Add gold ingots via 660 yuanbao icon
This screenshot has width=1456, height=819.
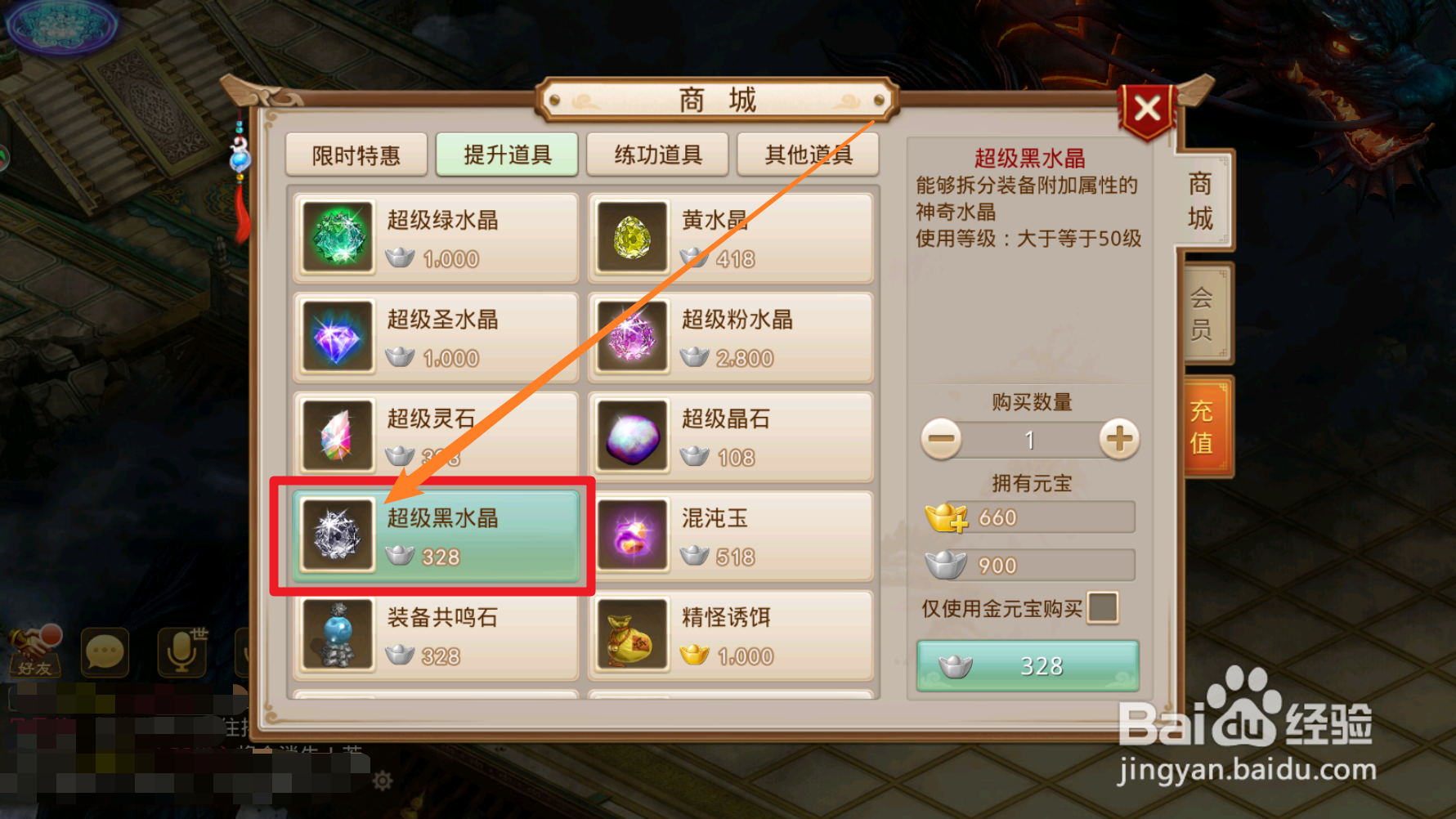947,517
